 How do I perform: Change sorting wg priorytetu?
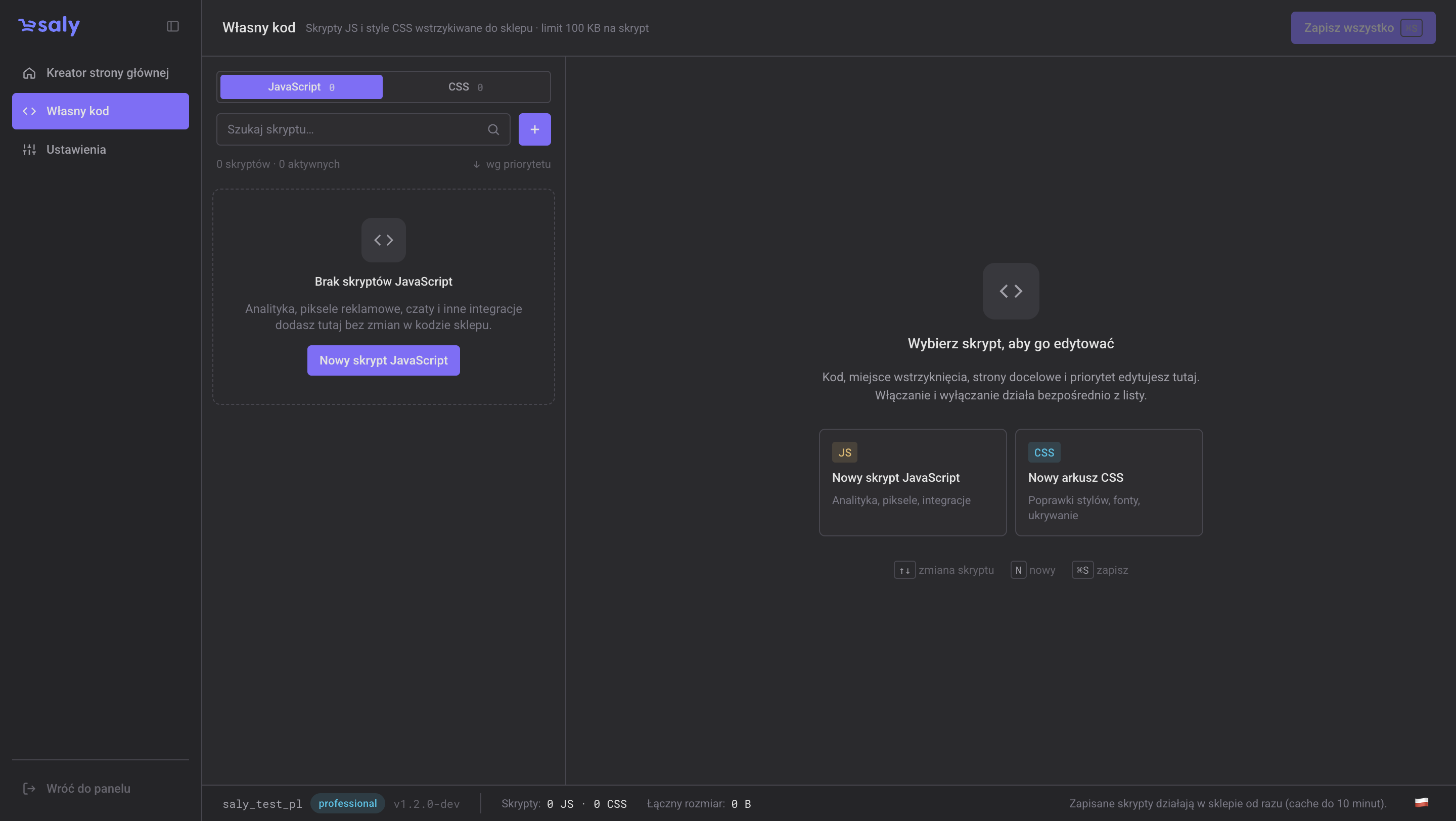pyautogui.click(x=512, y=164)
